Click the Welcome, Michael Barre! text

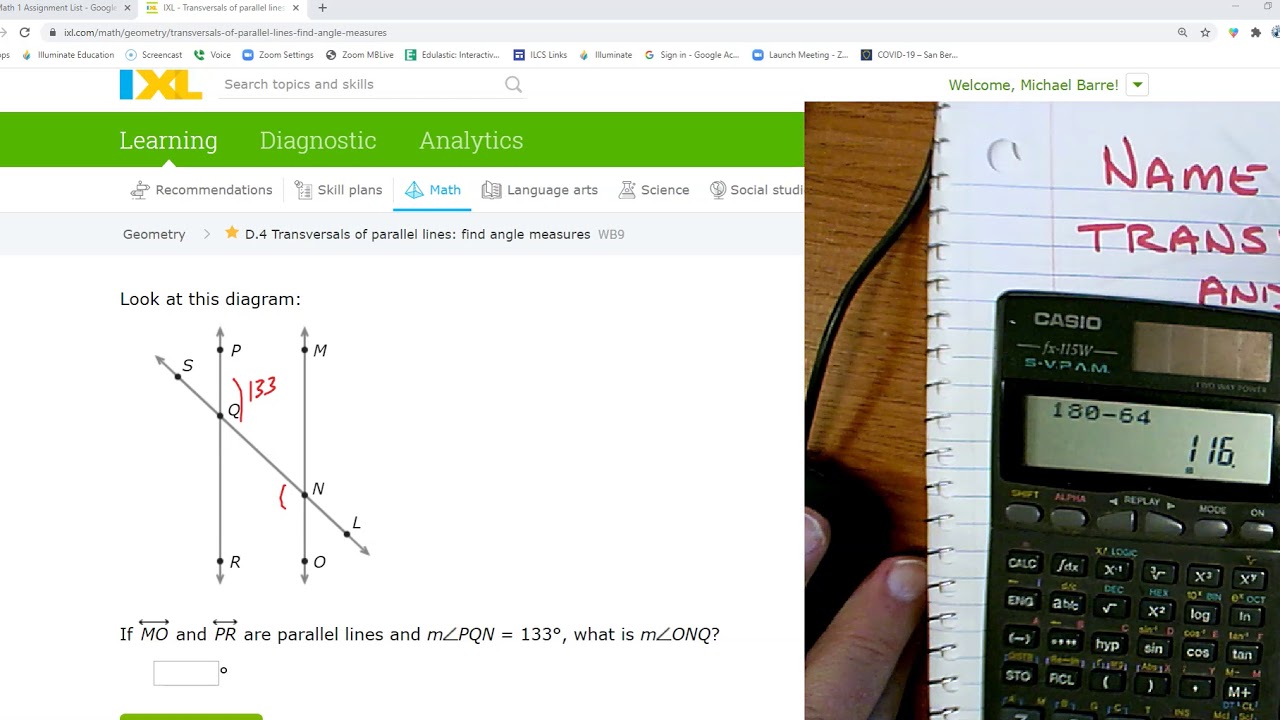[x=1033, y=85]
